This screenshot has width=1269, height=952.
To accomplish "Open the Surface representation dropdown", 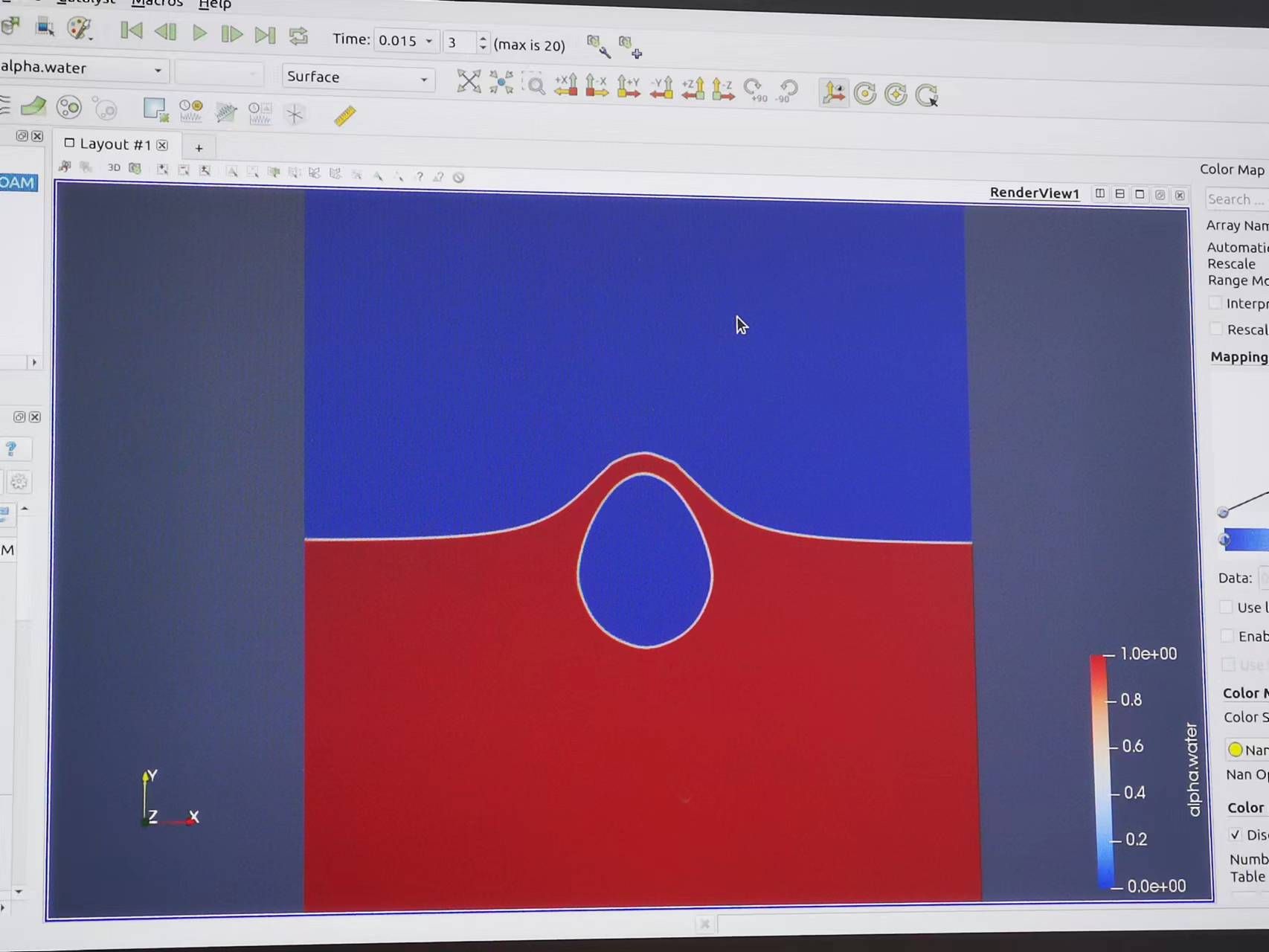I will pyautogui.click(x=358, y=77).
